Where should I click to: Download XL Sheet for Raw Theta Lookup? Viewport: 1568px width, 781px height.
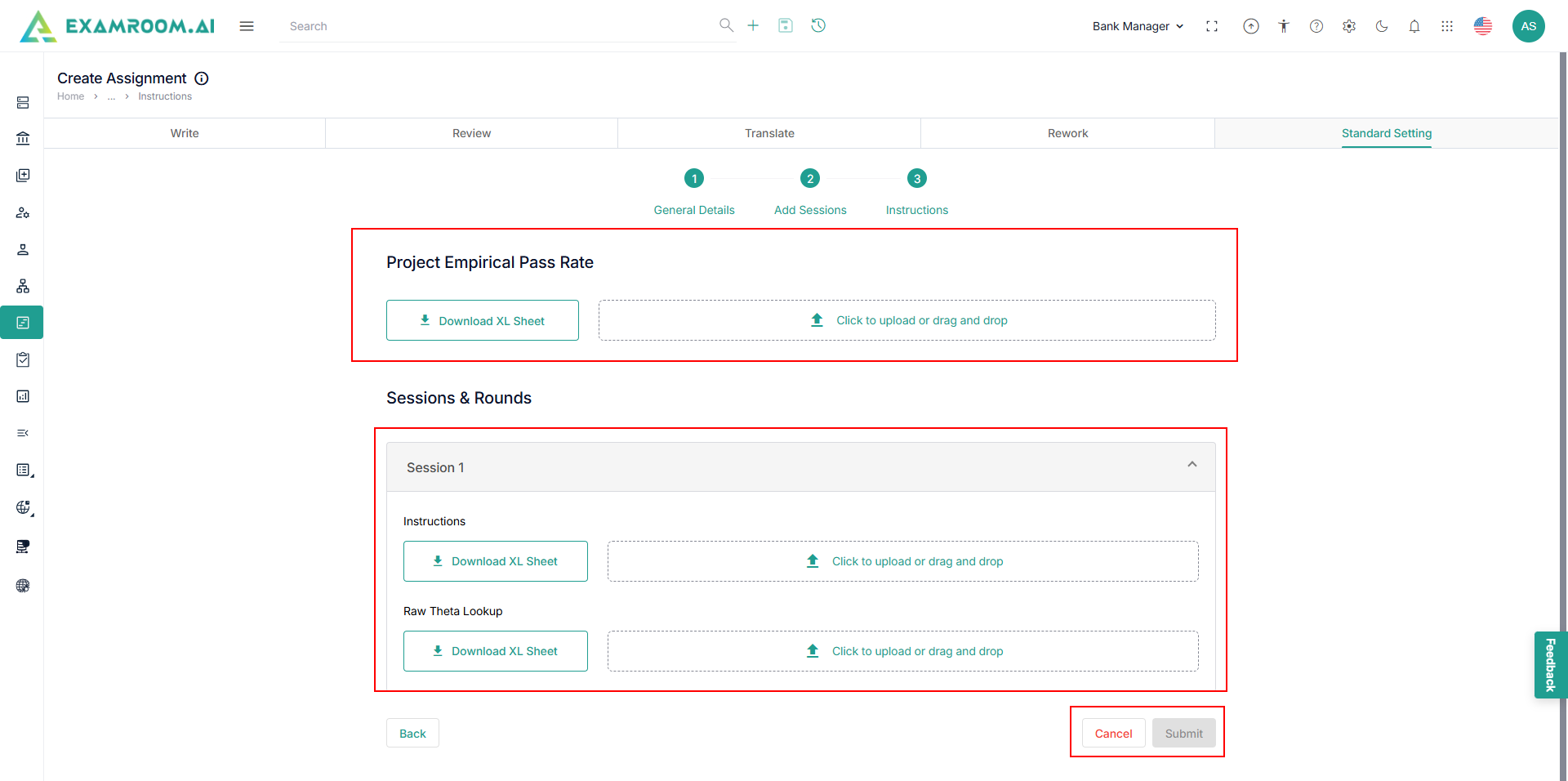tap(496, 651)
